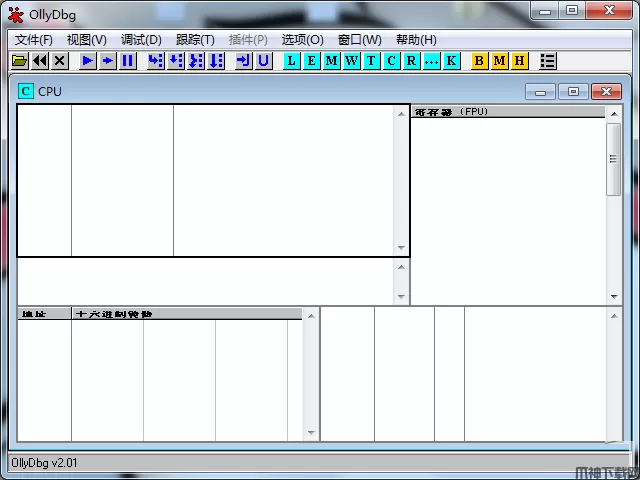
Task: Open Memory map with cyan M button
Action: 331,61
